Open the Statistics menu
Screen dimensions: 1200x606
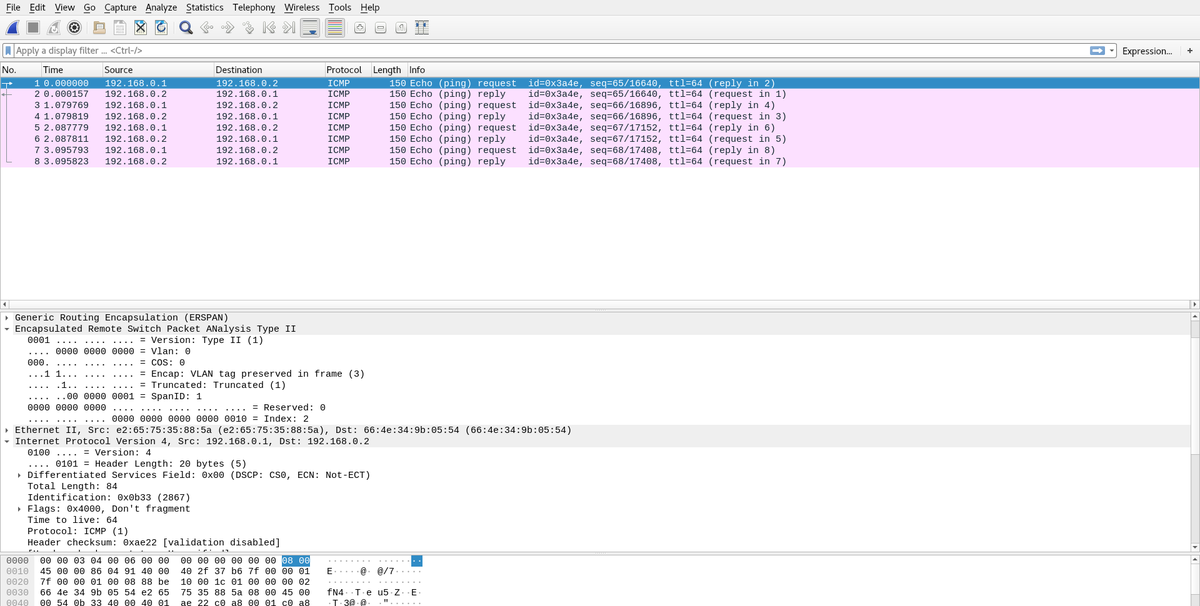(205, 7)
